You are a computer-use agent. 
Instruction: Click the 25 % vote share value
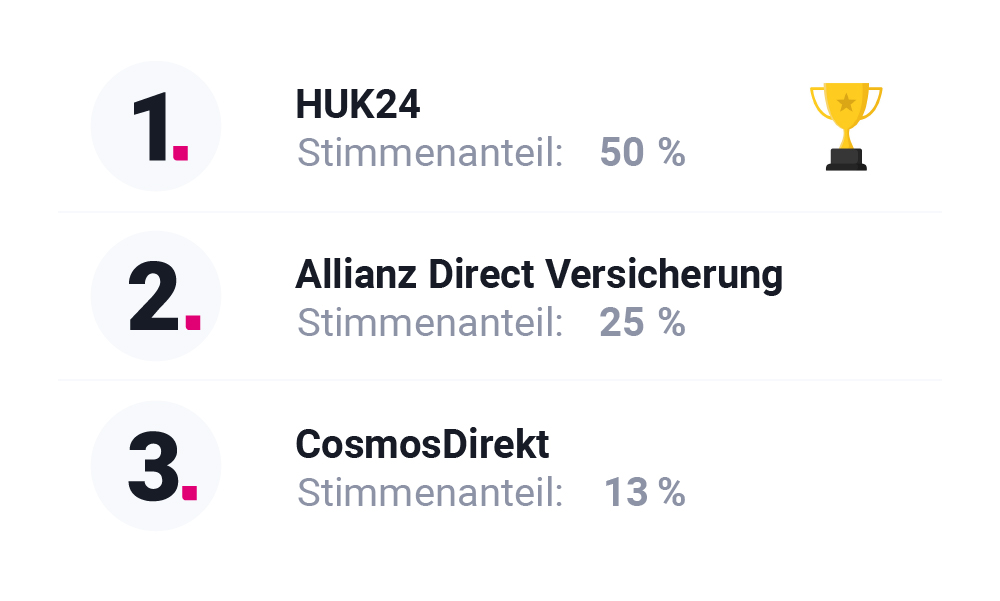click(642, 322)
